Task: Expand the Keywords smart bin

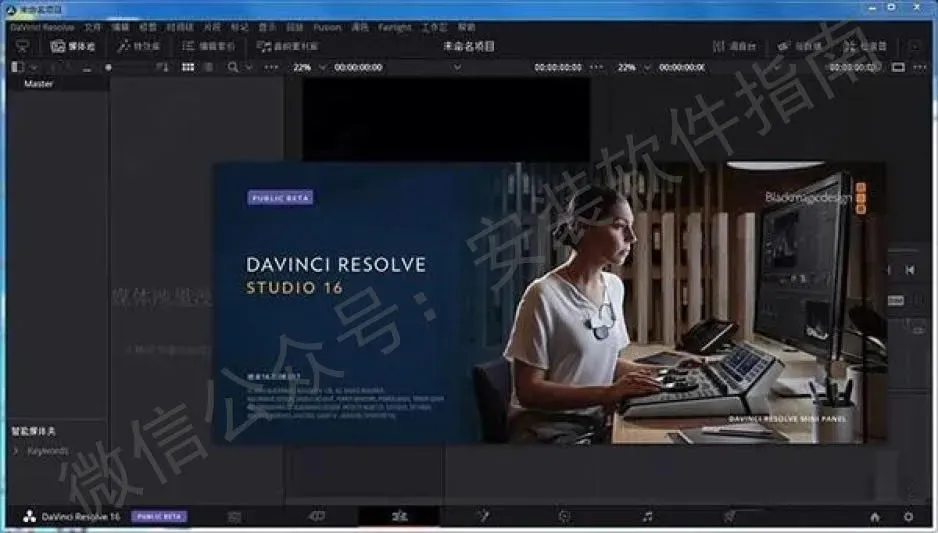Action: 16,451
